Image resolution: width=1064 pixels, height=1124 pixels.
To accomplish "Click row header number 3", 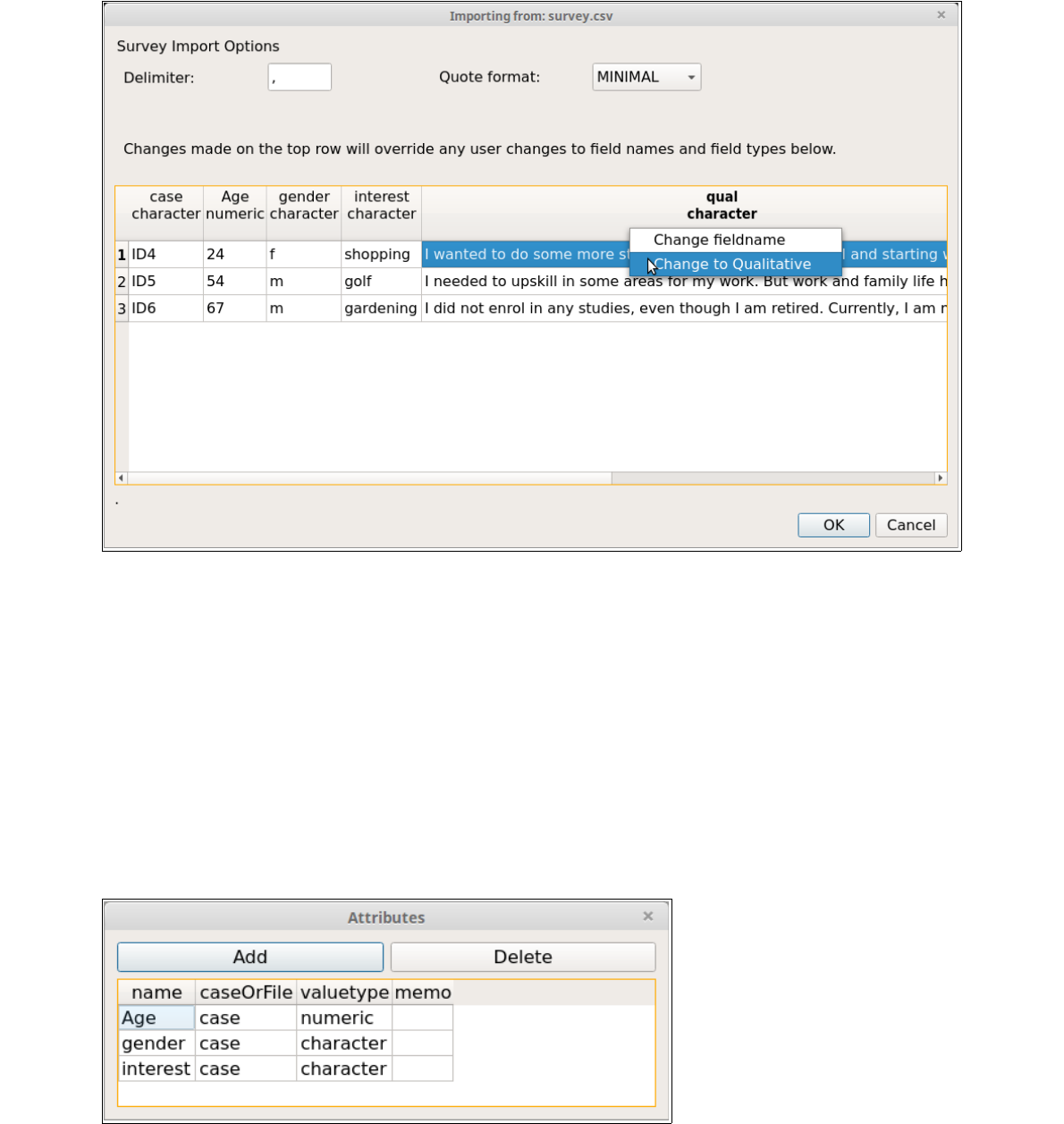I will 122,308.
